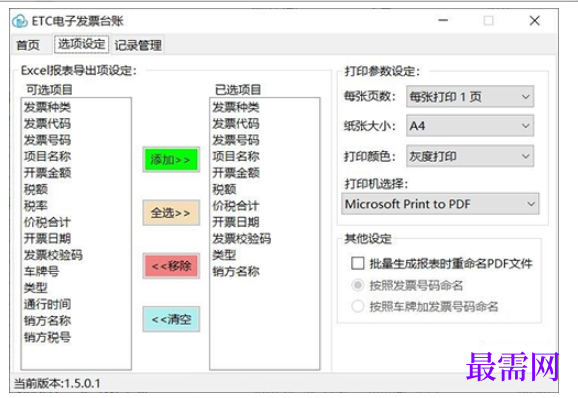Screen dimensions: 578x398
Task: Select 销方名称 in 可选项目 list
Action: 47,321
